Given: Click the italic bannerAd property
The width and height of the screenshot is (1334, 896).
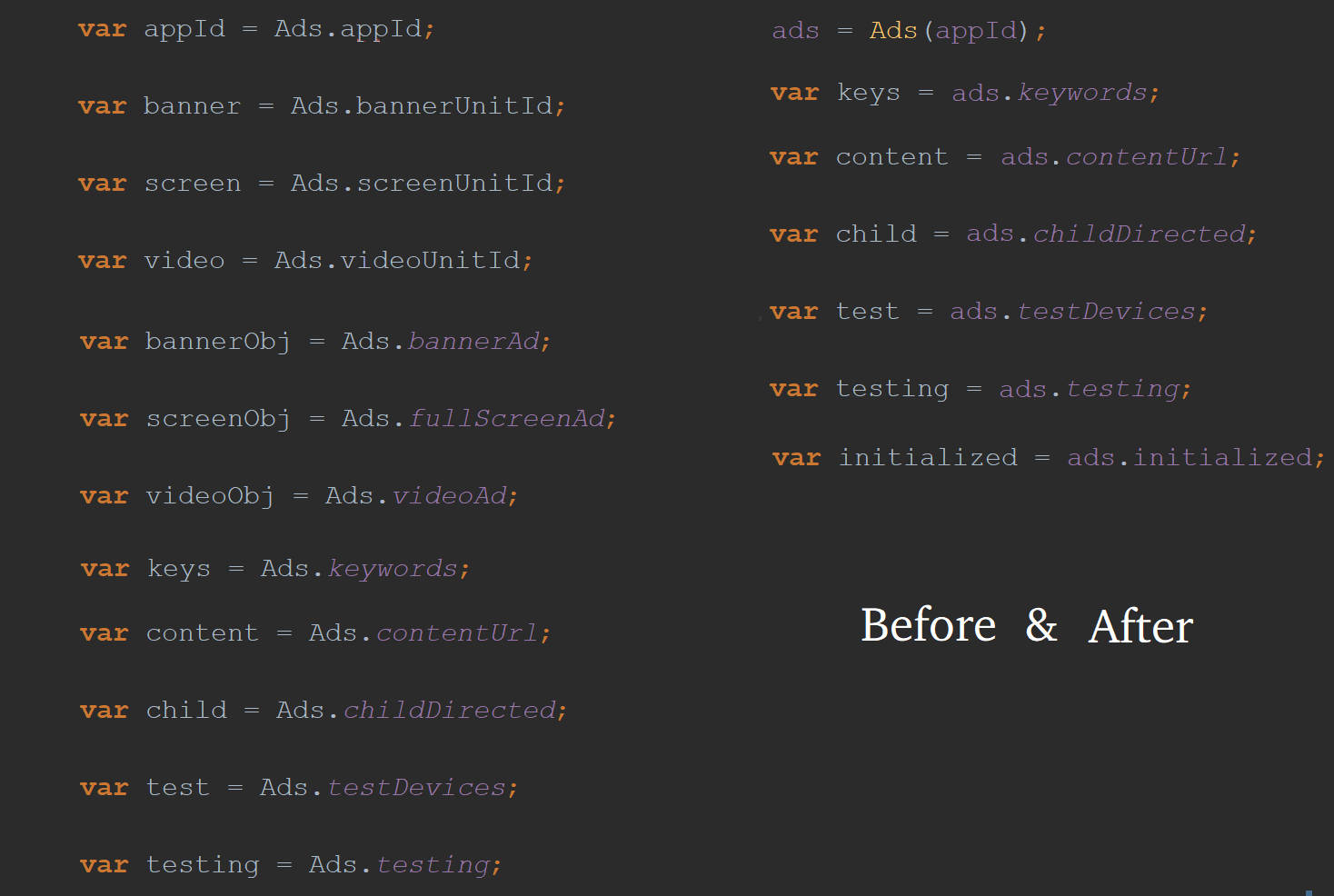Looking at the screenshot, I should (x=473, y=342).
